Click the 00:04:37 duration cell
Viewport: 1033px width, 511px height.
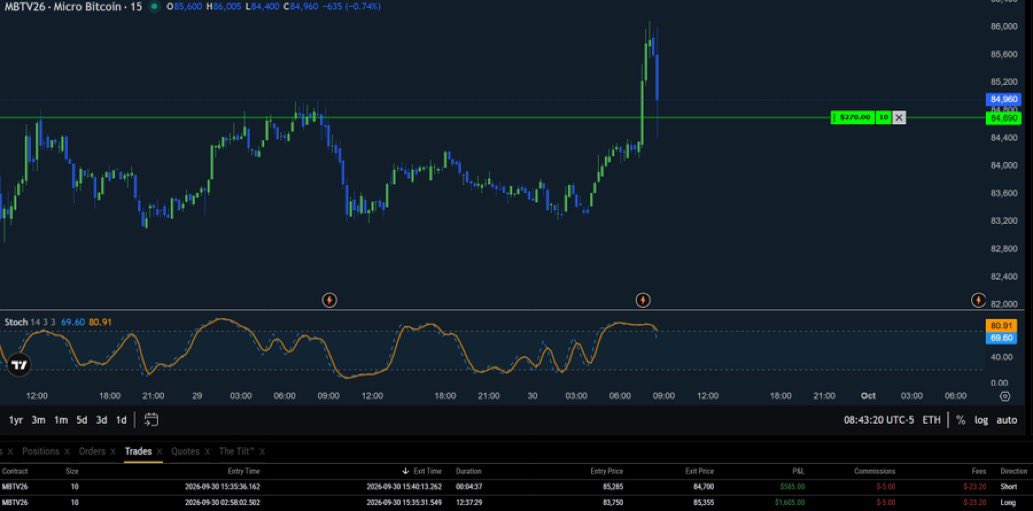coord(468,487)
